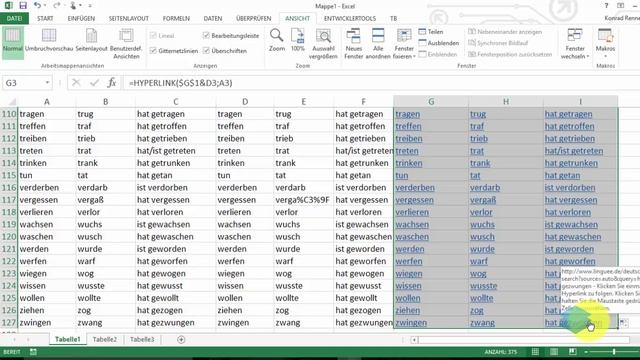Image resolution: width=640 pixels, height=360 pixels.
Task: Click the Zoom magnifier icon
Action: click(277, 40)
